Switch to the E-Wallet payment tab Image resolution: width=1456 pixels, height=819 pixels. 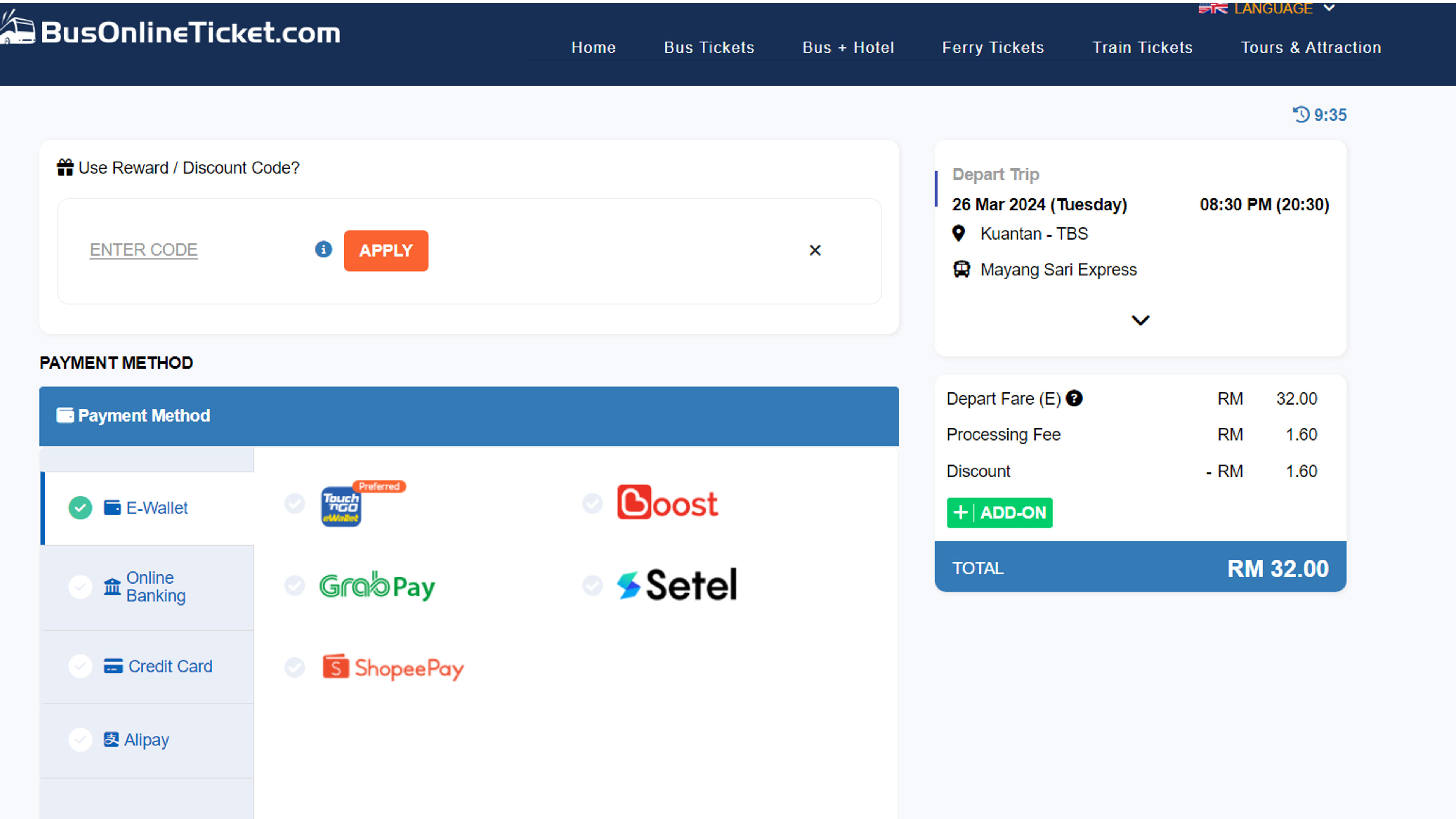(148, 508)
